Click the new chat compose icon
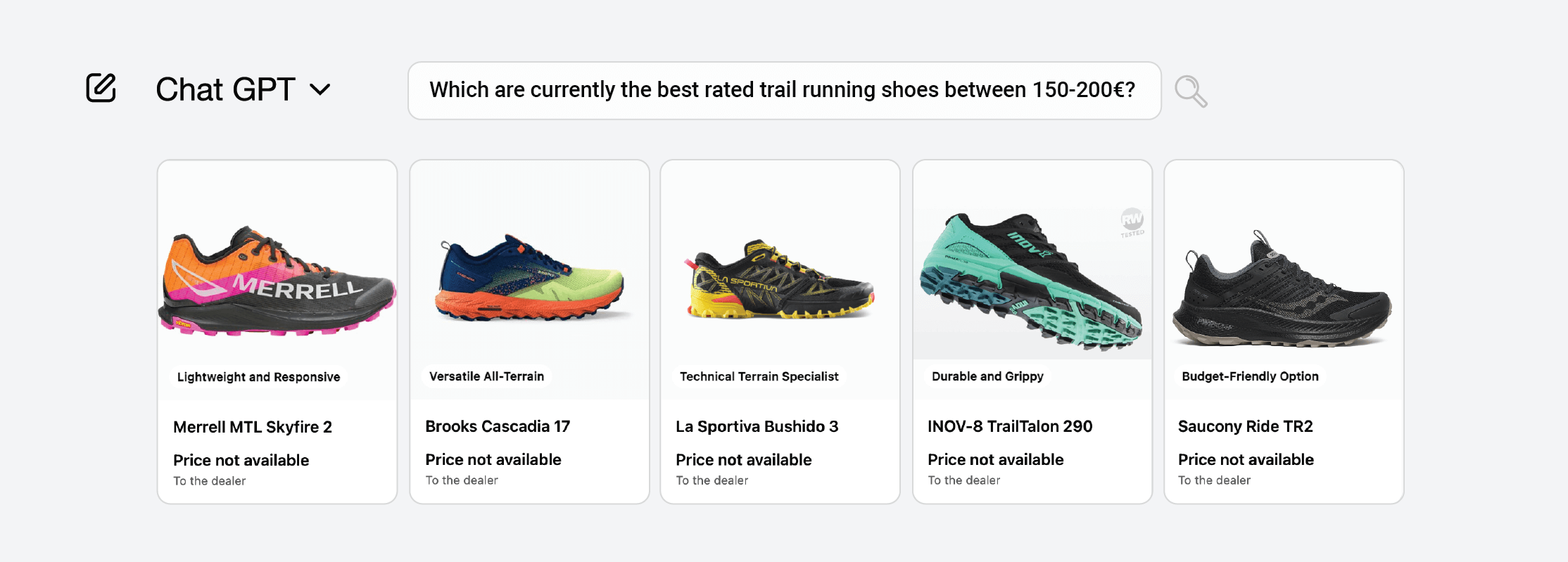Screen dimensions: 1568x562 [x=101, y=89]
